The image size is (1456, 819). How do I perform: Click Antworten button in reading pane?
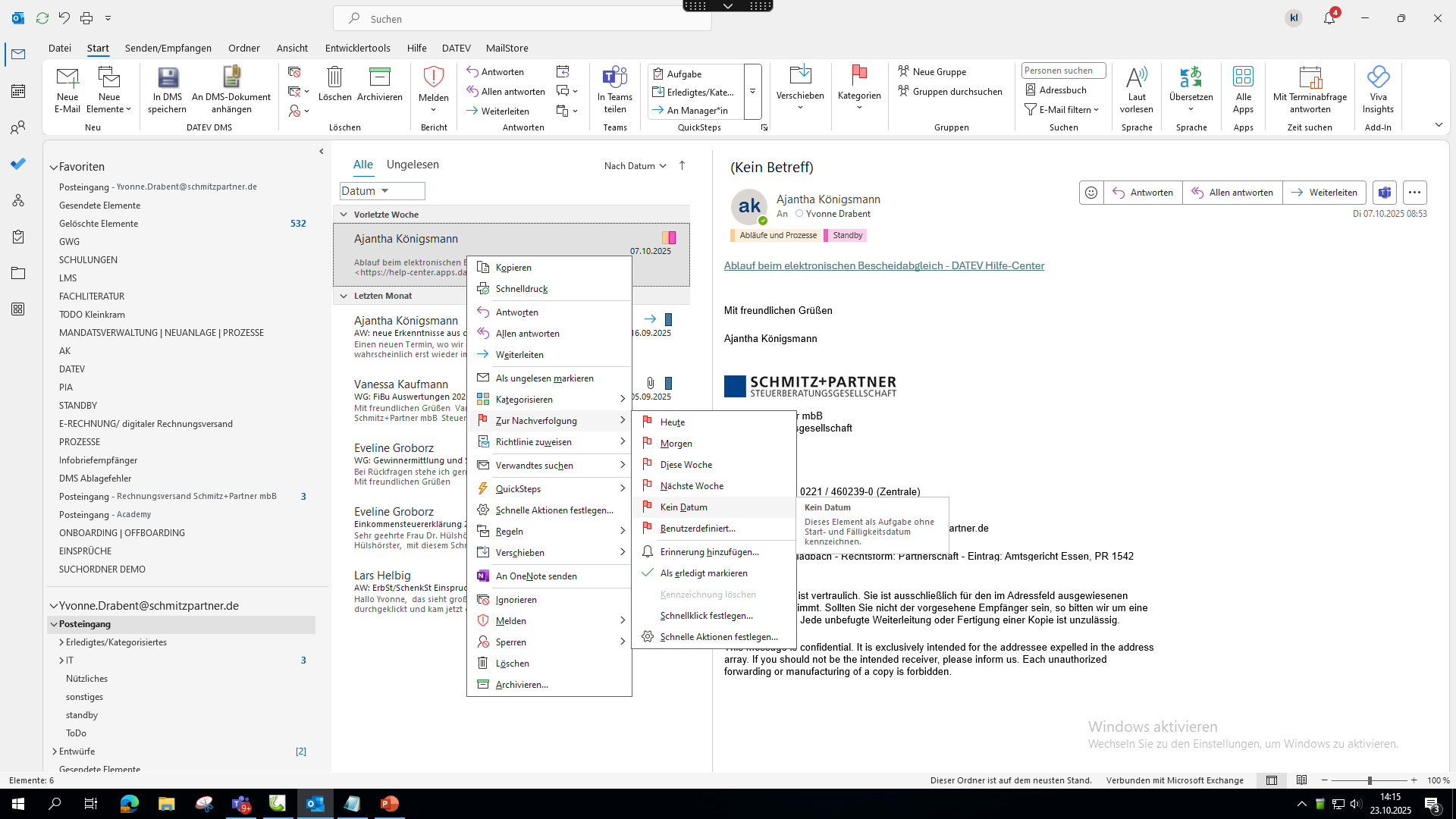[1143, 193]
